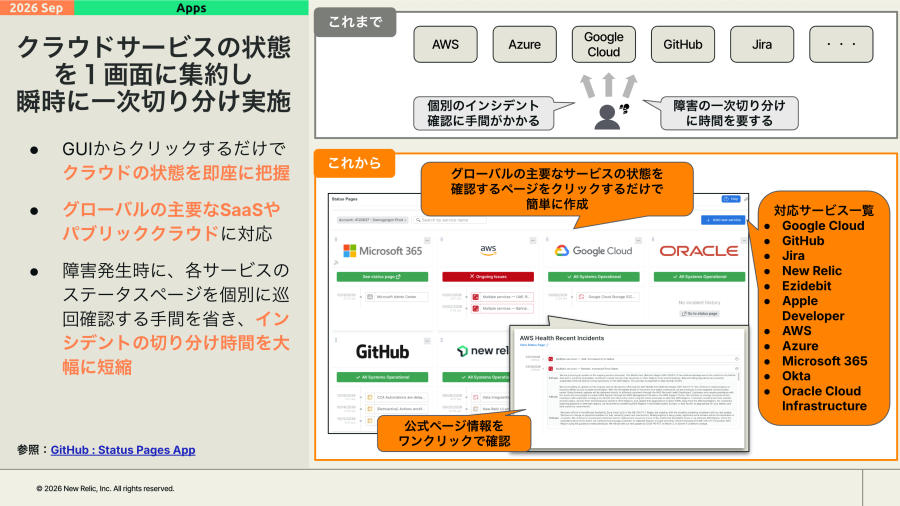Click Go to status page on Oracle card
900x506 pixels.
tap(699, 314)
